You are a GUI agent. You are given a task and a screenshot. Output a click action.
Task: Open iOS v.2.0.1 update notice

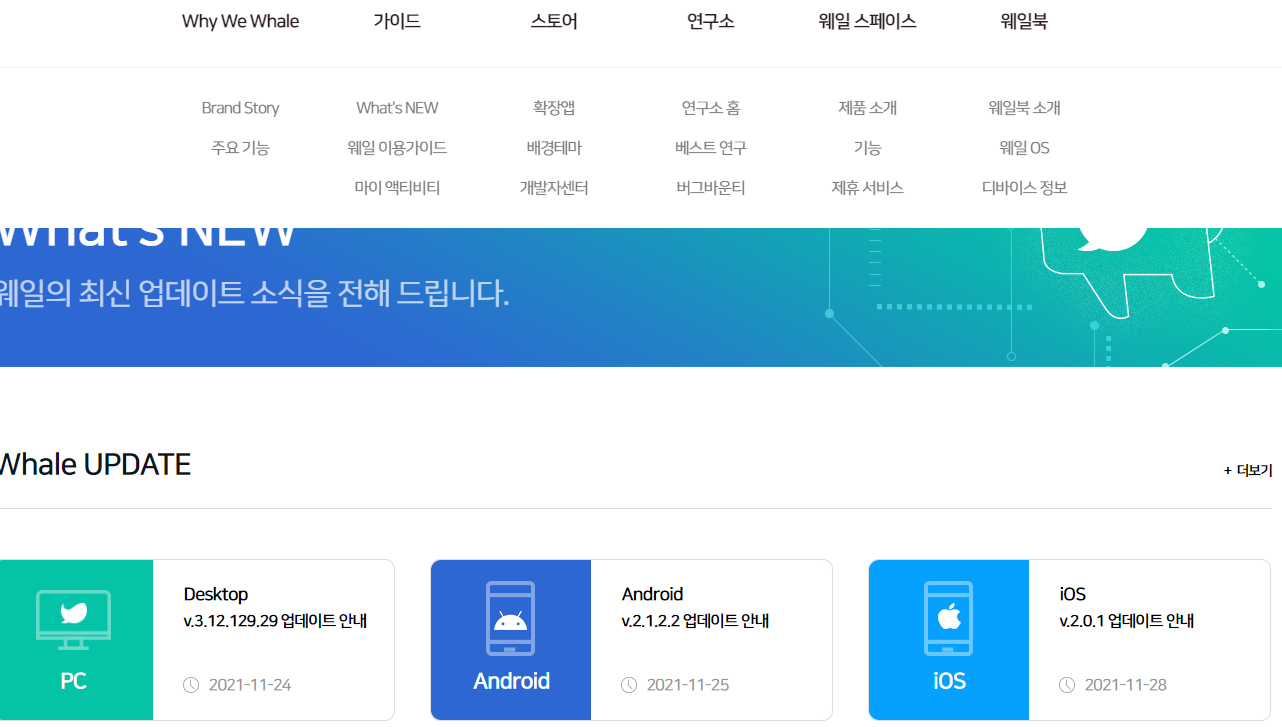coord(1127,621)
